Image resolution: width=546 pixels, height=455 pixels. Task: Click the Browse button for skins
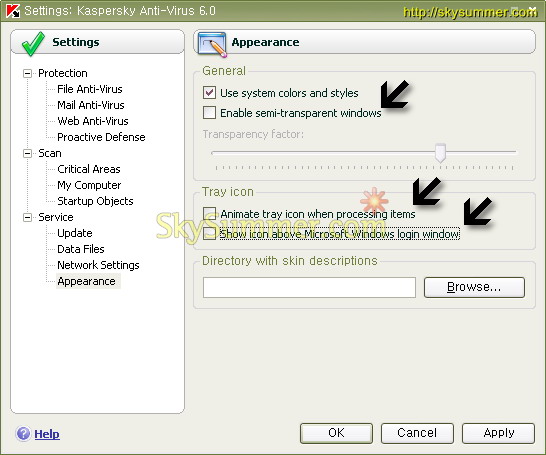click(x=474, y=287)
